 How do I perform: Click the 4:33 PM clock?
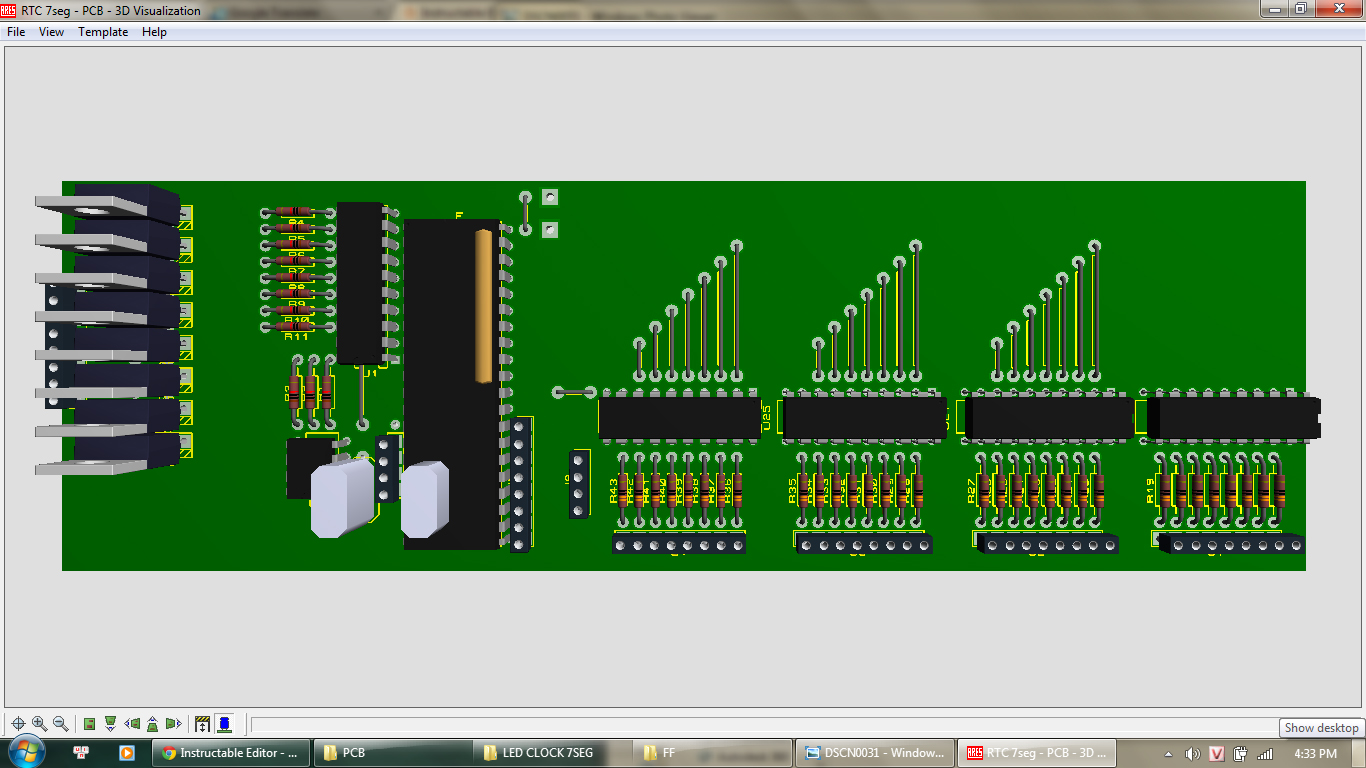[1314, 753]
